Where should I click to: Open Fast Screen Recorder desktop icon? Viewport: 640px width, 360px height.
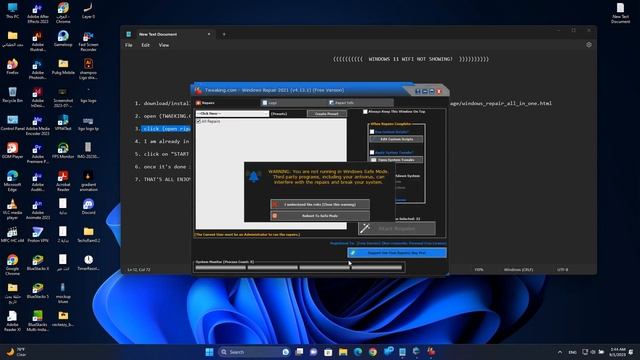pos(89,41)
